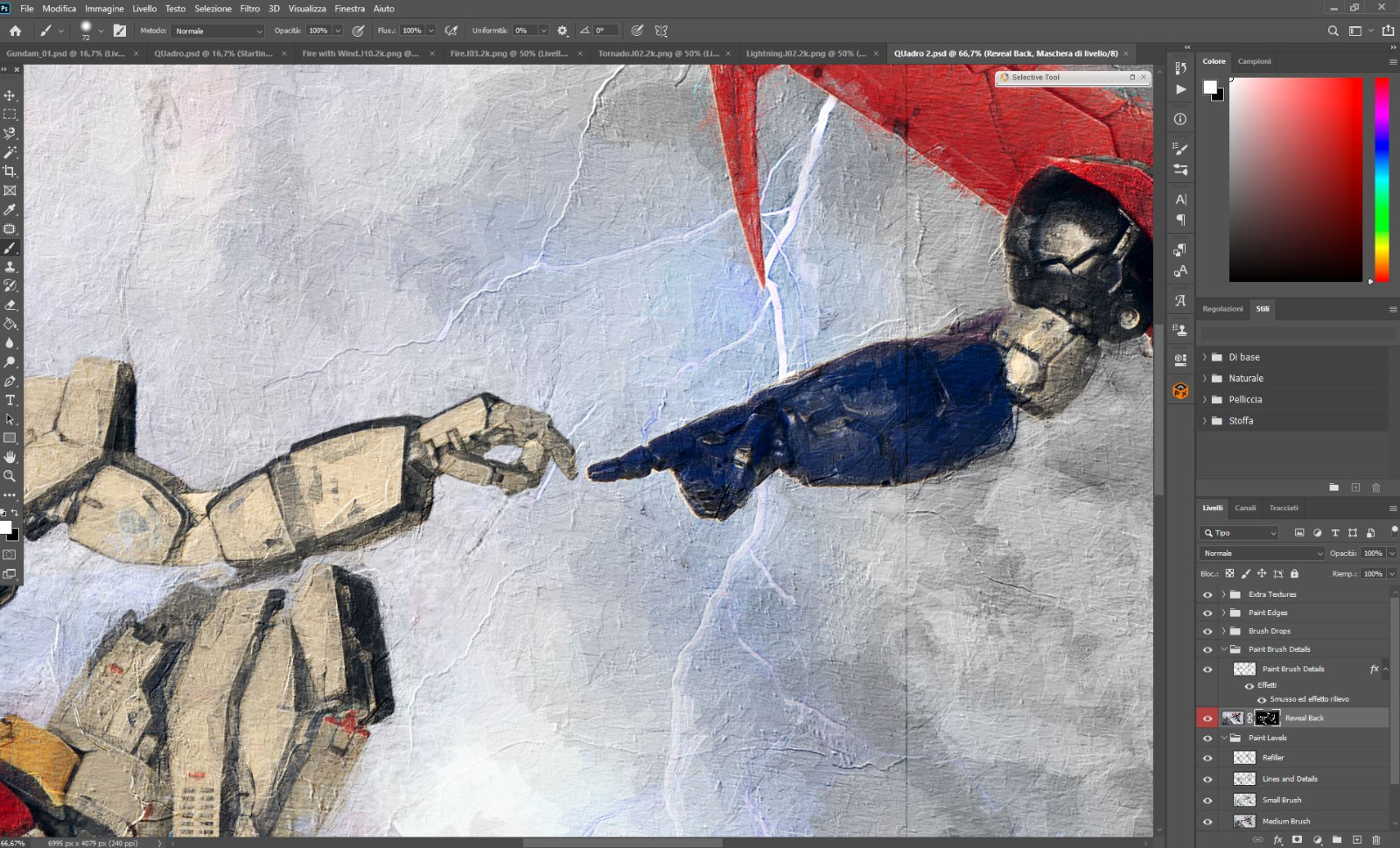Image resolution: width=1400 pixels, height=848 pixels.
Task: Select the Hand tool
Action: 10,458
